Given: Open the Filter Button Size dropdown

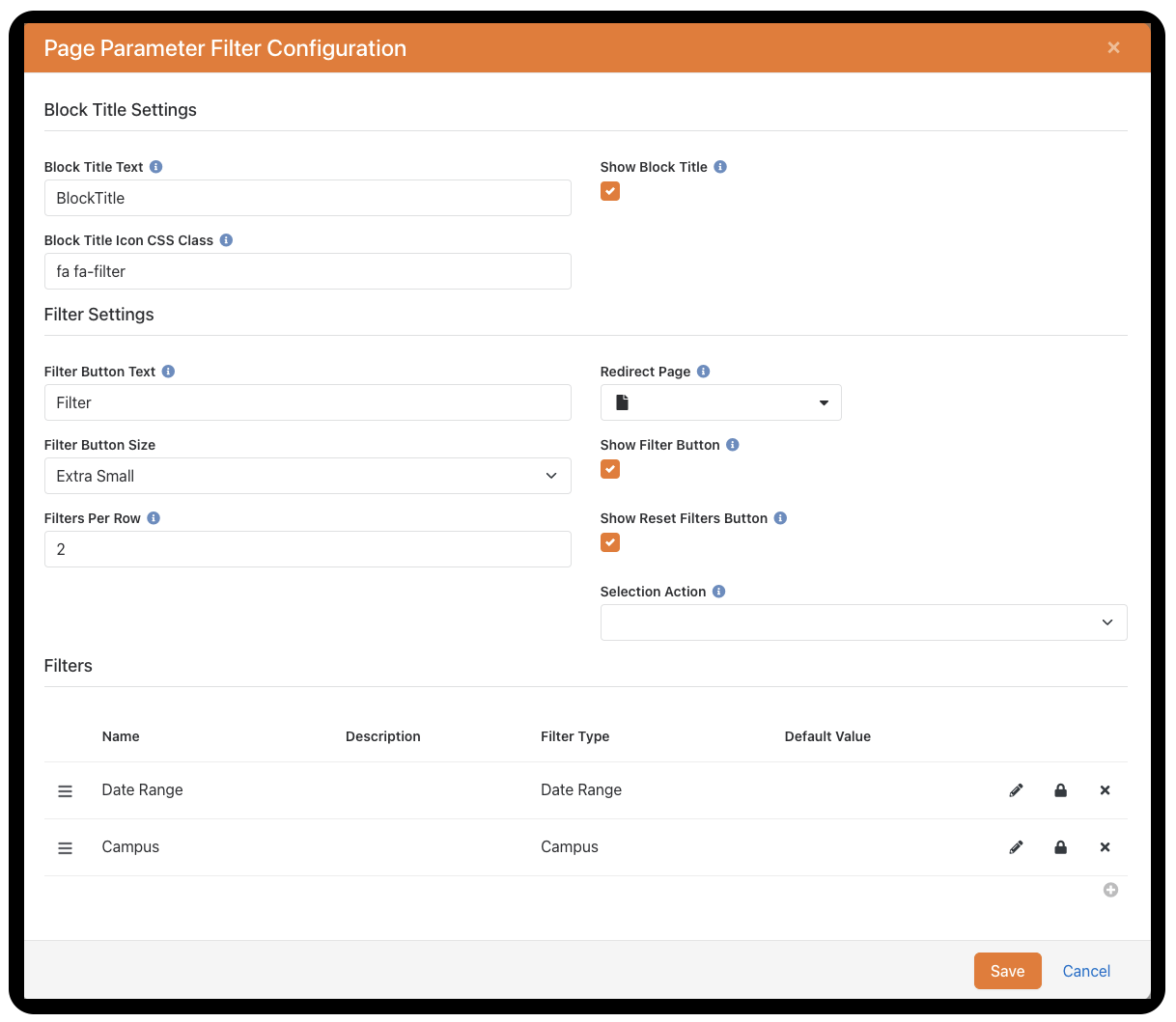Looking at the screenshot, I should (x=307, y=476).
